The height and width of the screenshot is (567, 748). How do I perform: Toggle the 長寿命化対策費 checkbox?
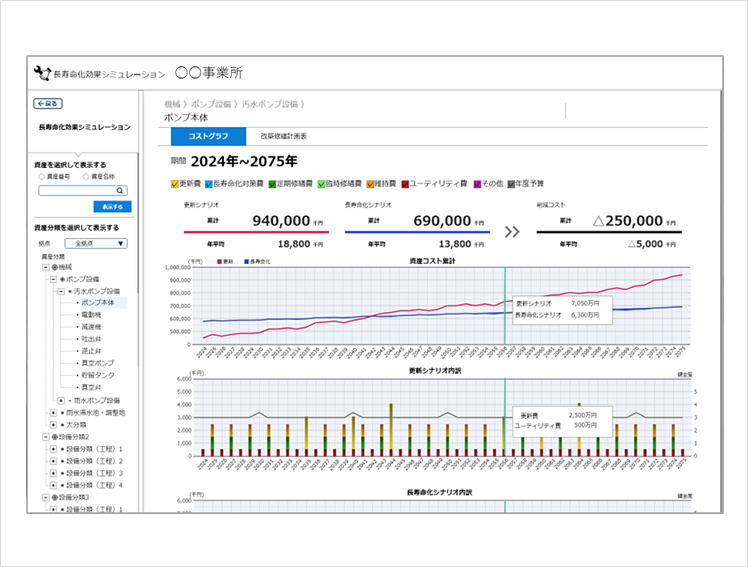coord(209,184)
